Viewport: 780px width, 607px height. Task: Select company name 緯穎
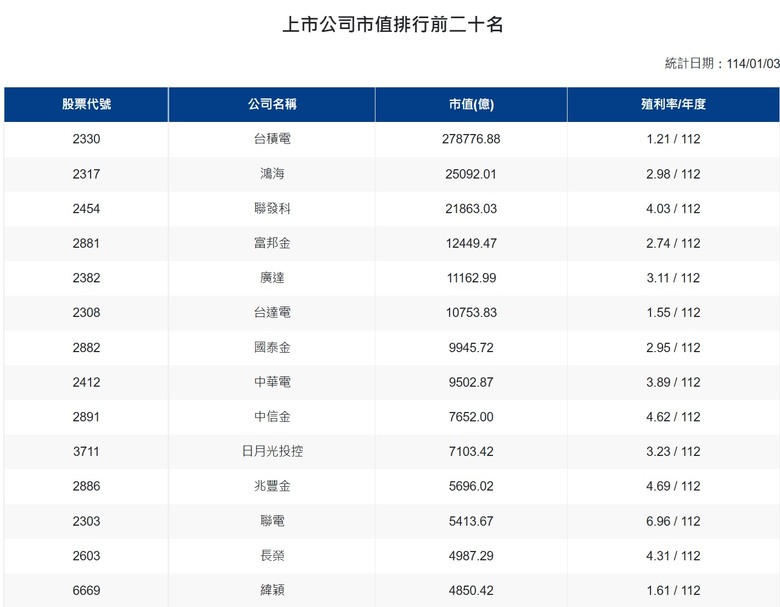(272, 590)
